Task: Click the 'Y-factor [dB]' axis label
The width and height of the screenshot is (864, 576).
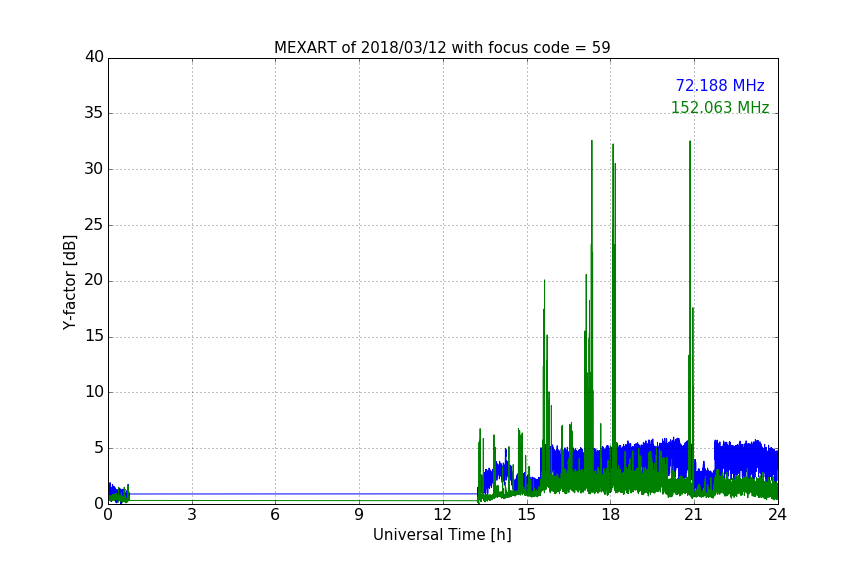Action: 69,282
